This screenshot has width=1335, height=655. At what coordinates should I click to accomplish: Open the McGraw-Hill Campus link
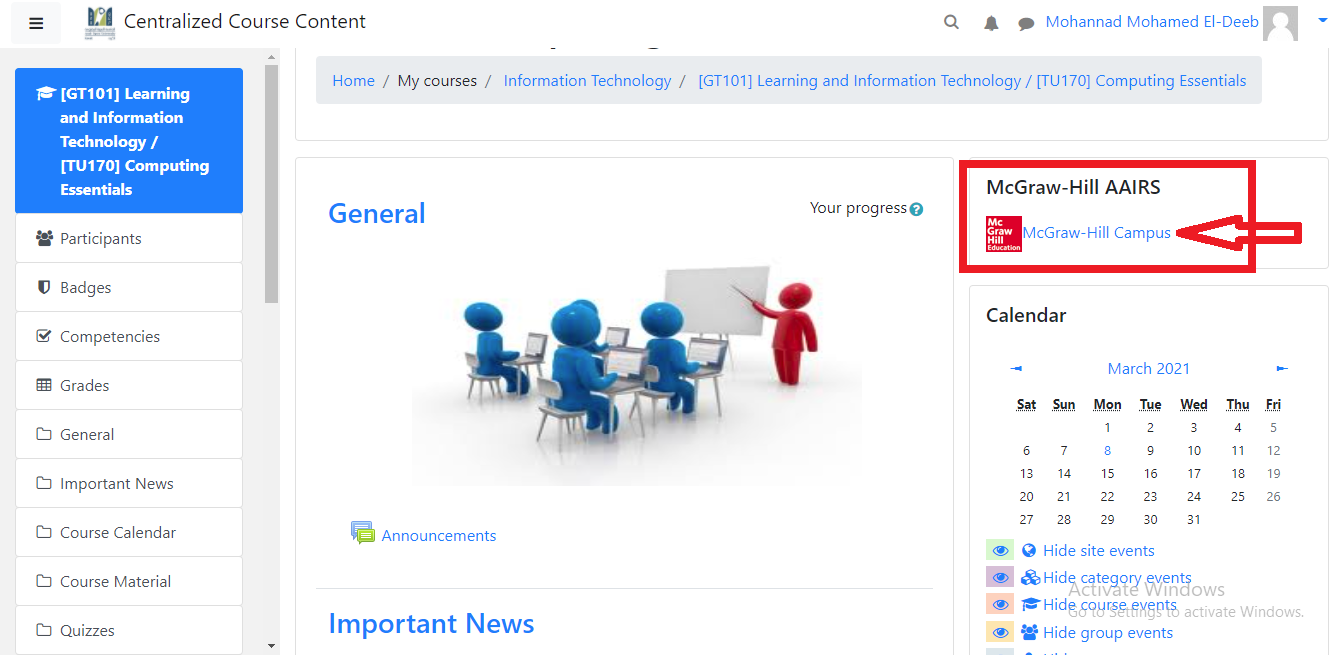coord(1096,233)
